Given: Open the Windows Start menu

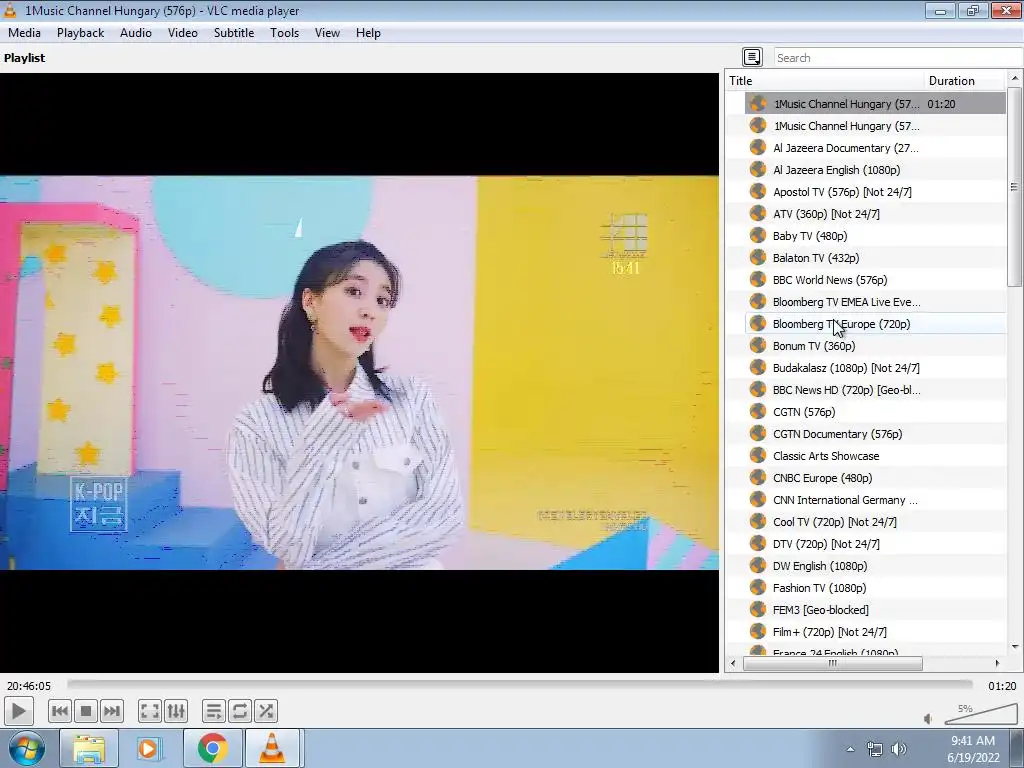Looking at the screenshot, I should tap(27, 748).
